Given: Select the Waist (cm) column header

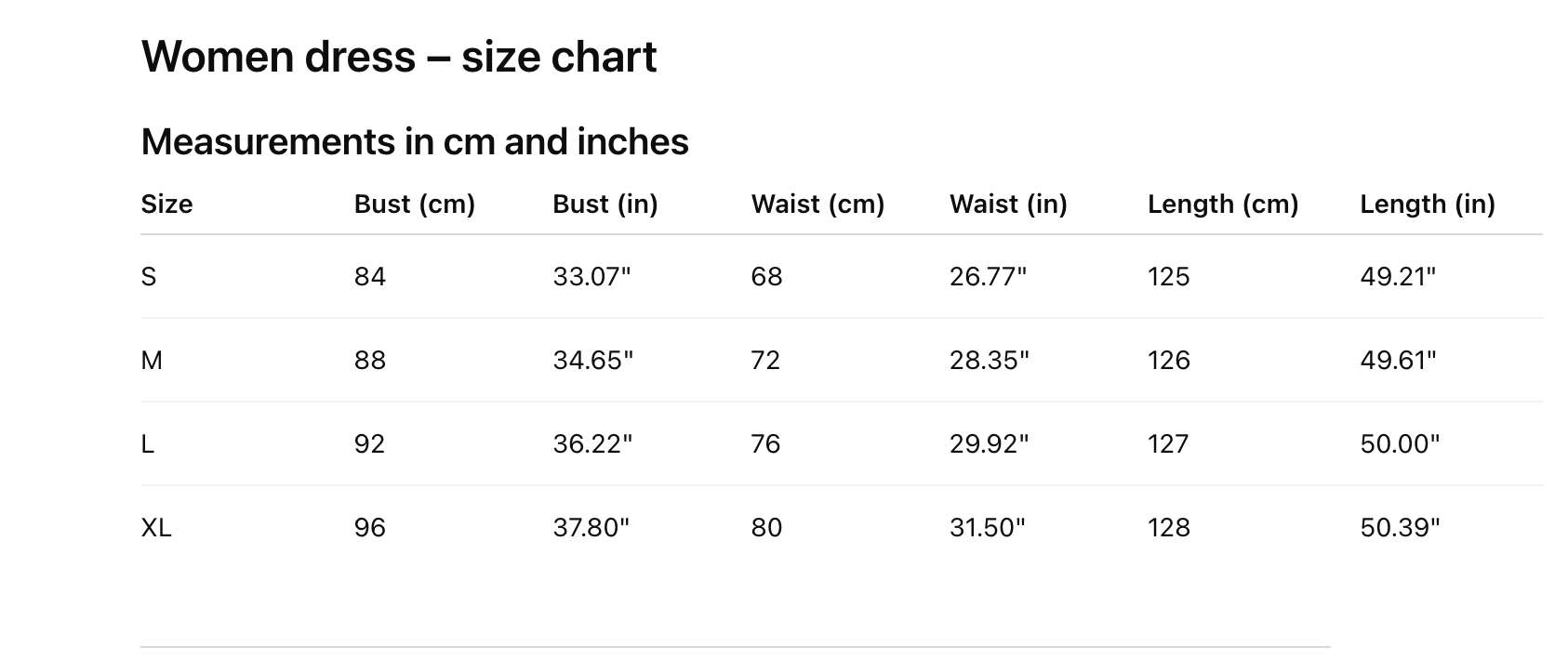Looking at the screenshot, I should coord(817,205).
